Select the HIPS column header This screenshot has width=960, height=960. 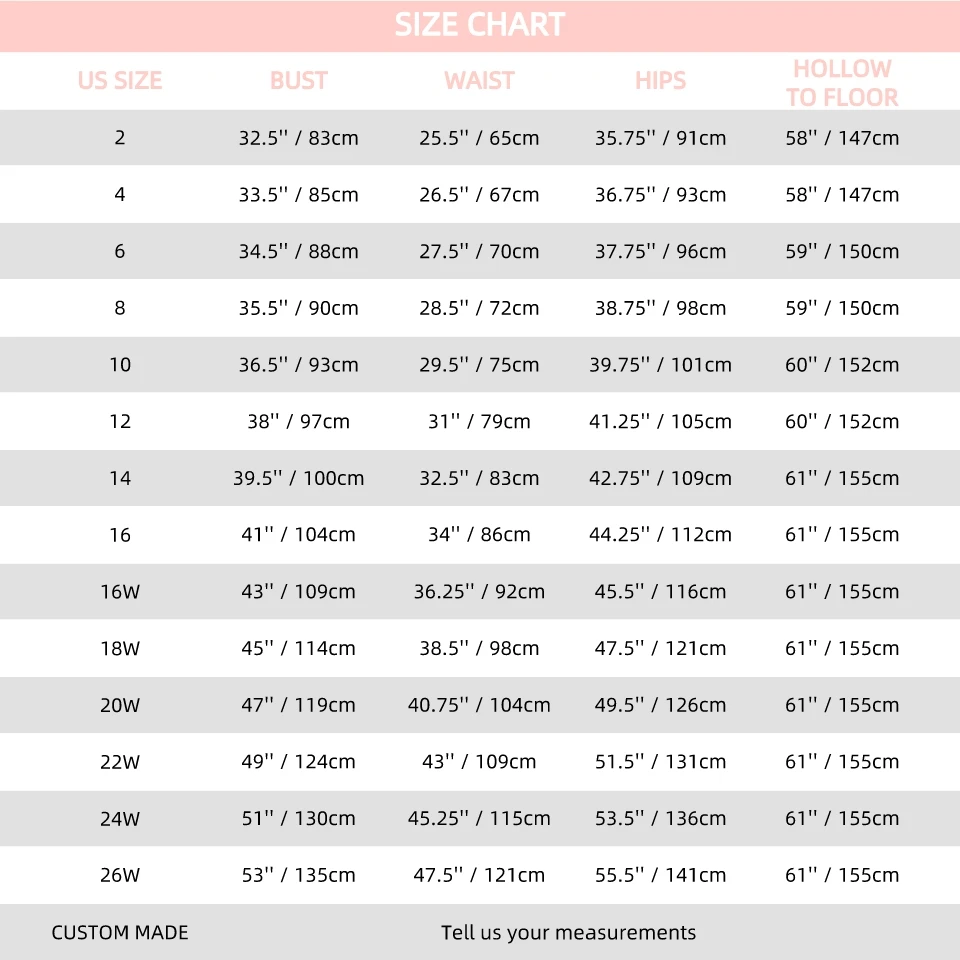661,81
